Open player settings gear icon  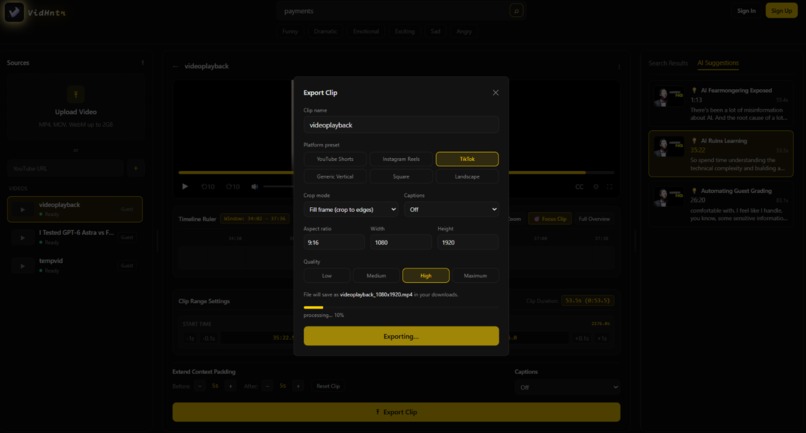point(596,187)
